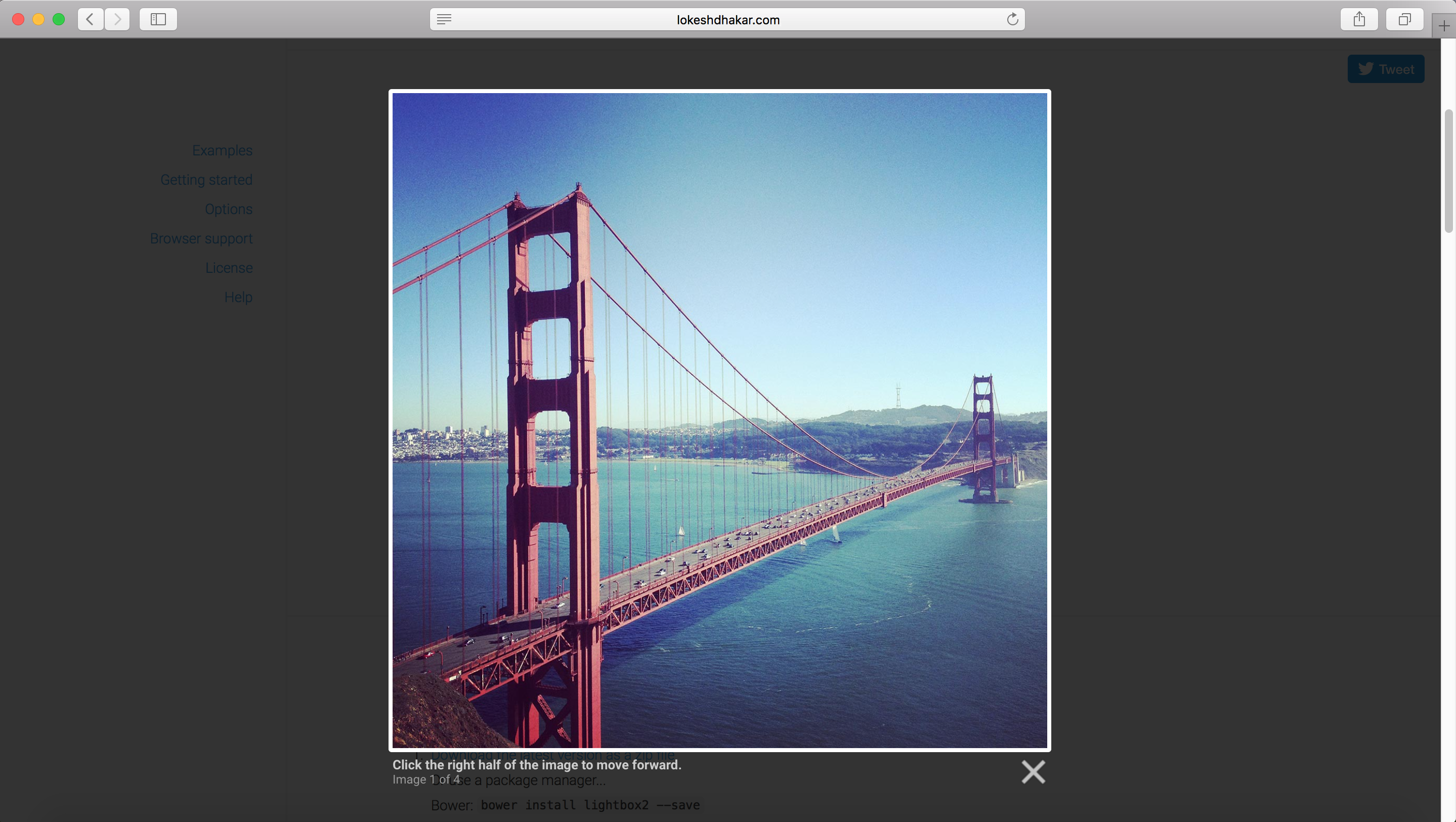1456x822 pixels.
Task: Click the Safari back arrow
Action: (91, 19)
